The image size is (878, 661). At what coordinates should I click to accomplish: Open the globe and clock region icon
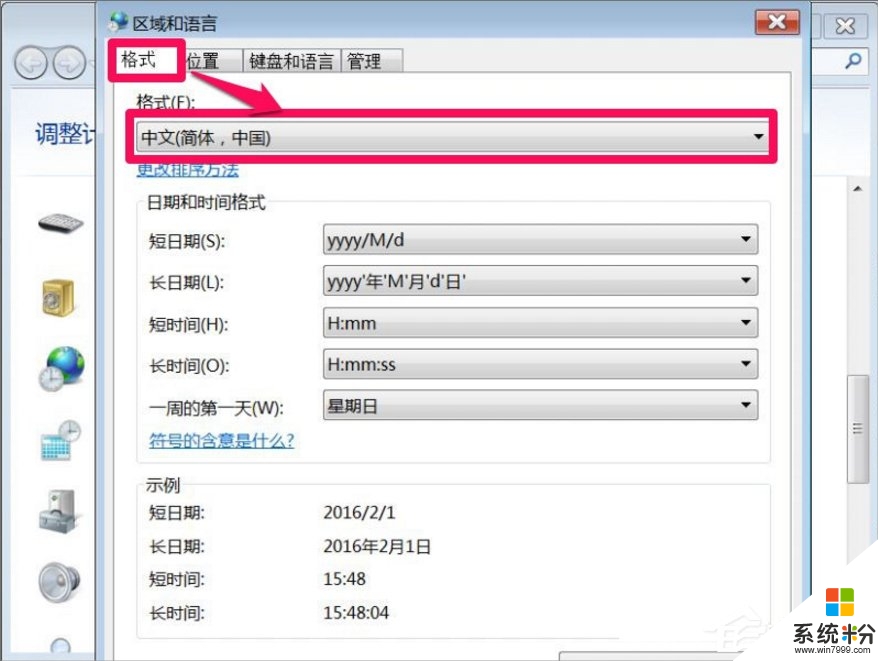click(62, 368)
